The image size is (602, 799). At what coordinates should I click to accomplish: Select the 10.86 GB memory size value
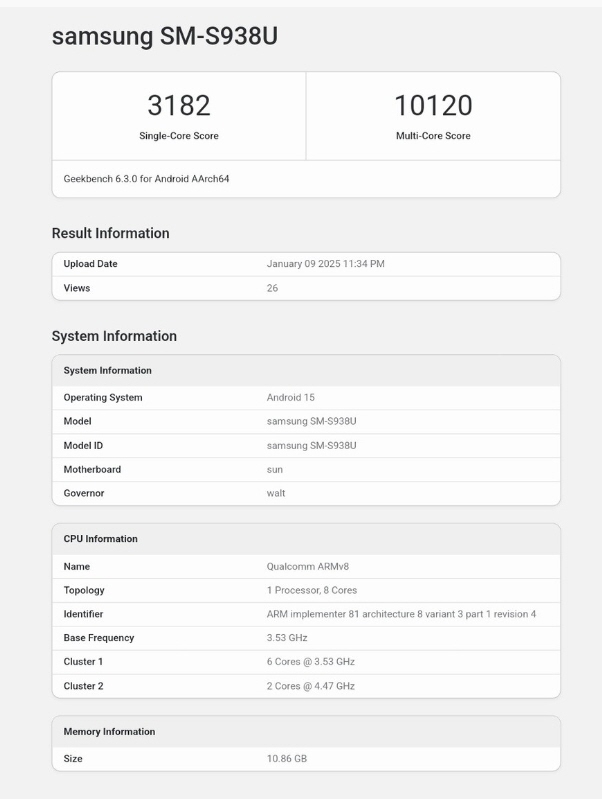click(x=286, y=758)
